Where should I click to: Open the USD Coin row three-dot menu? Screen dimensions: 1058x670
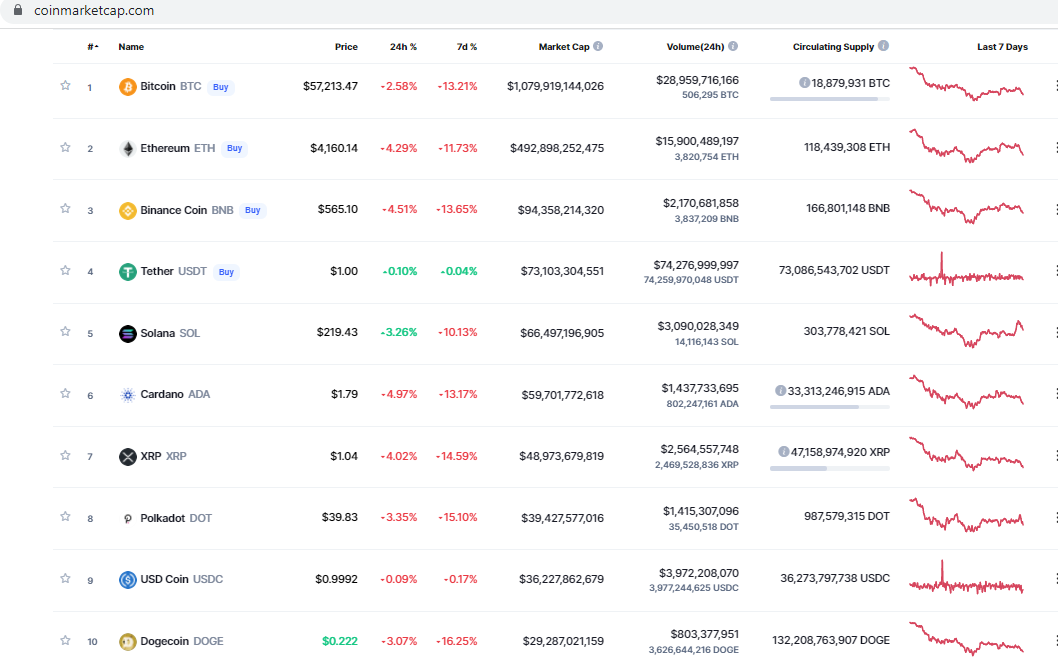coord(1055,579)
